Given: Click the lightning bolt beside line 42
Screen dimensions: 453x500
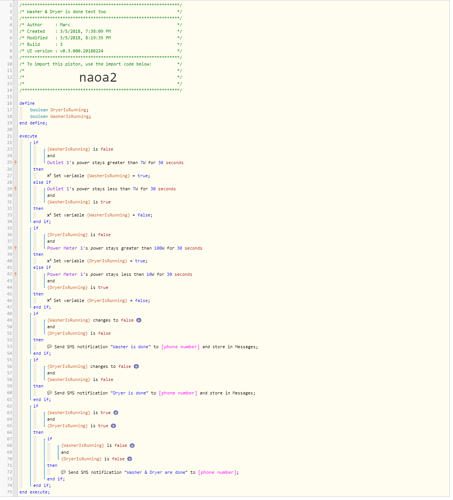Looking at the screenshot, I should 15,275.
